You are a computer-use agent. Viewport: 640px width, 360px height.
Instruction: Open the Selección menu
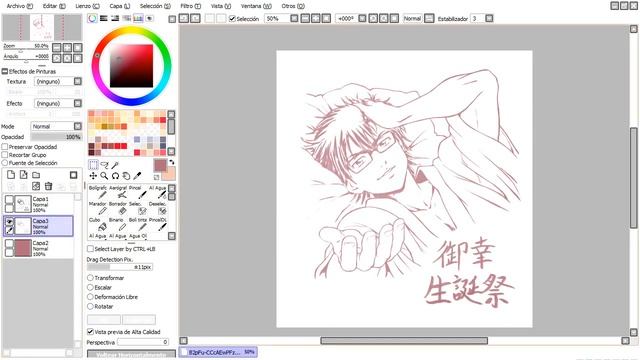155,6
